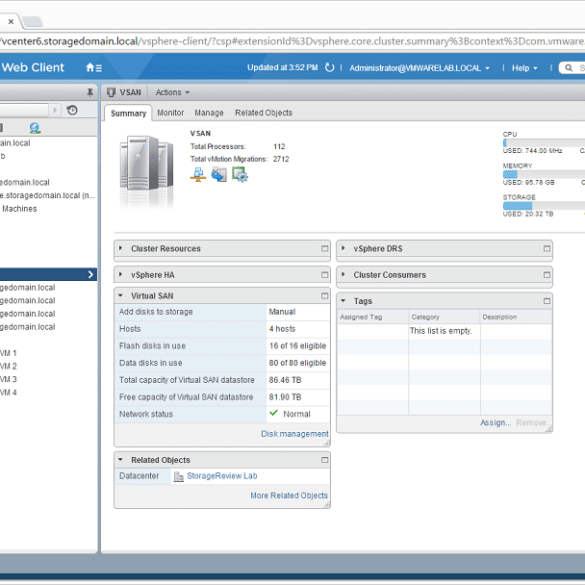The width and height of the screenshot is (585, 585).
Task: Pin the navigator panel with pushpin icon
Action: coord(90,92)
